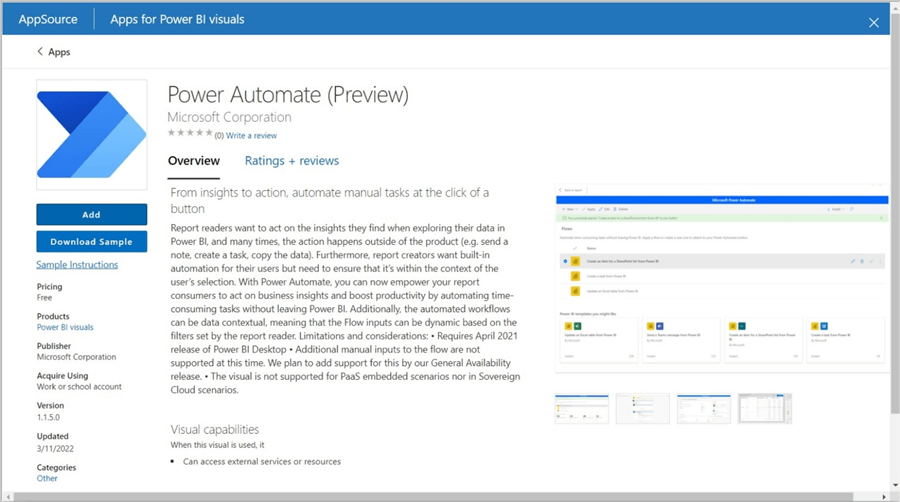Open the Write a review link
The height and width of the screenshot is (502, 900).
click(x=251, y=135)
